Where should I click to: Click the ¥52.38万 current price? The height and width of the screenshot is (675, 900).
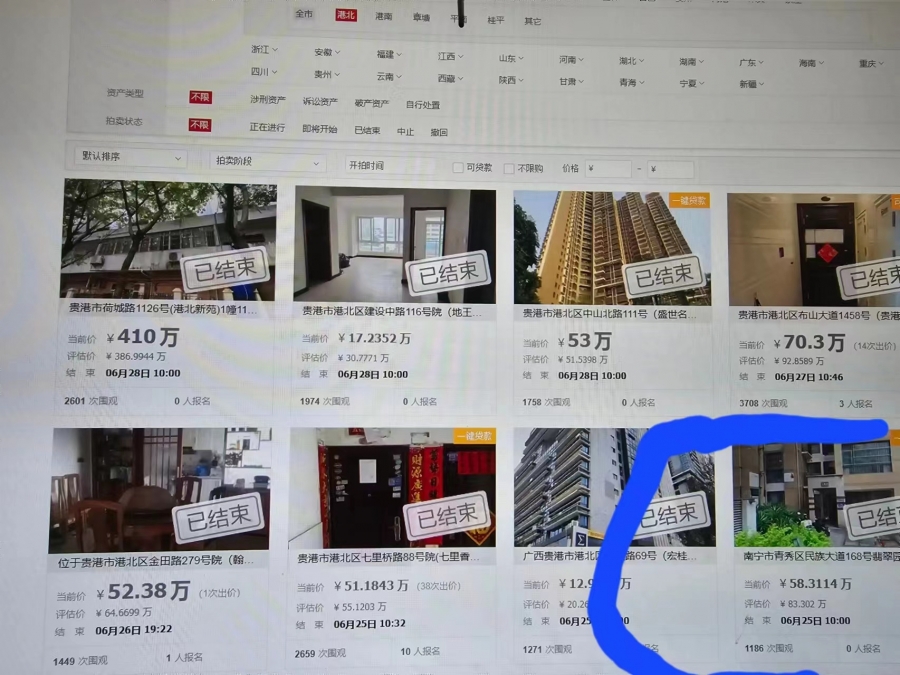click(x=143, y=592)
